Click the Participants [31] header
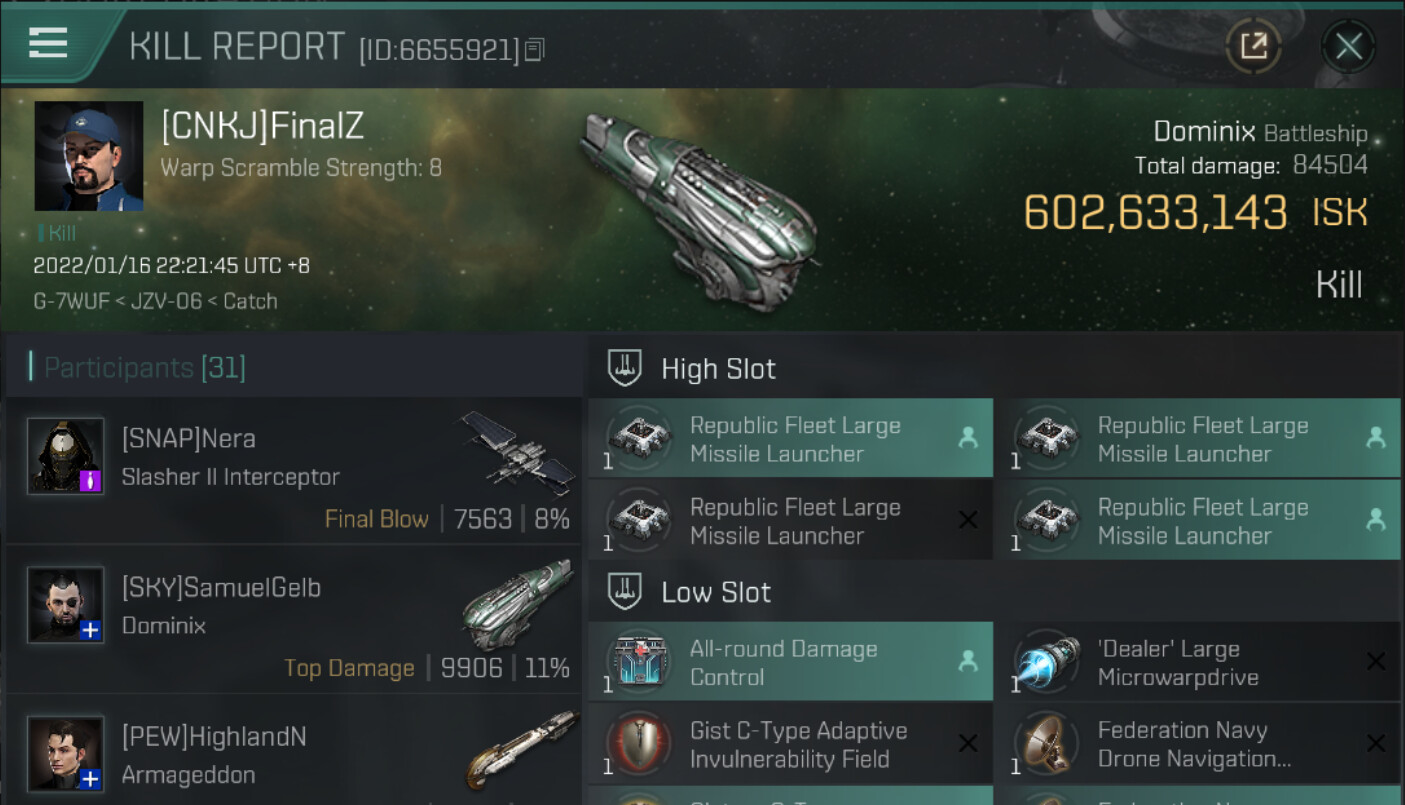Viewport: 1405px width, 805px height. tap(145, 368)
